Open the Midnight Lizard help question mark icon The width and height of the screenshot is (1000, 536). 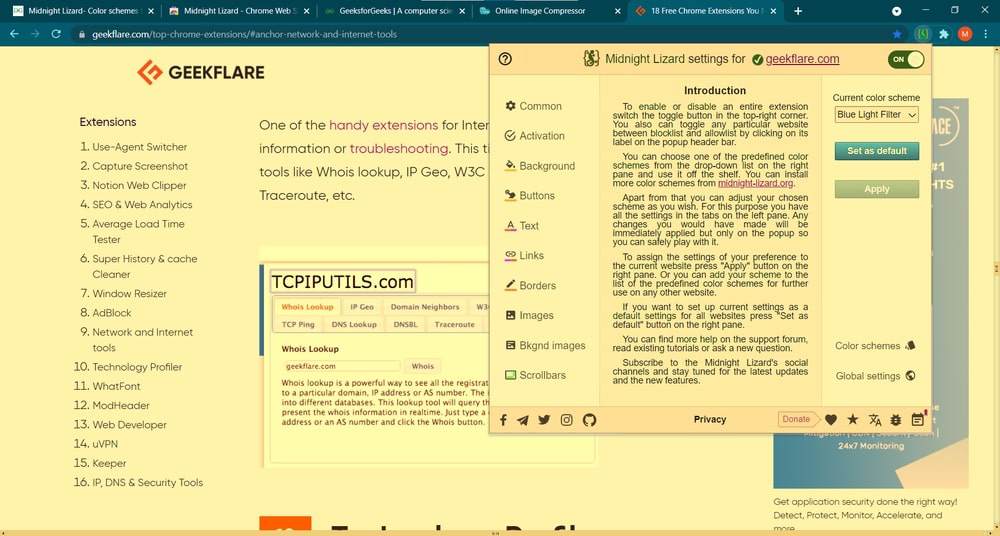click(x=505, y=59)
